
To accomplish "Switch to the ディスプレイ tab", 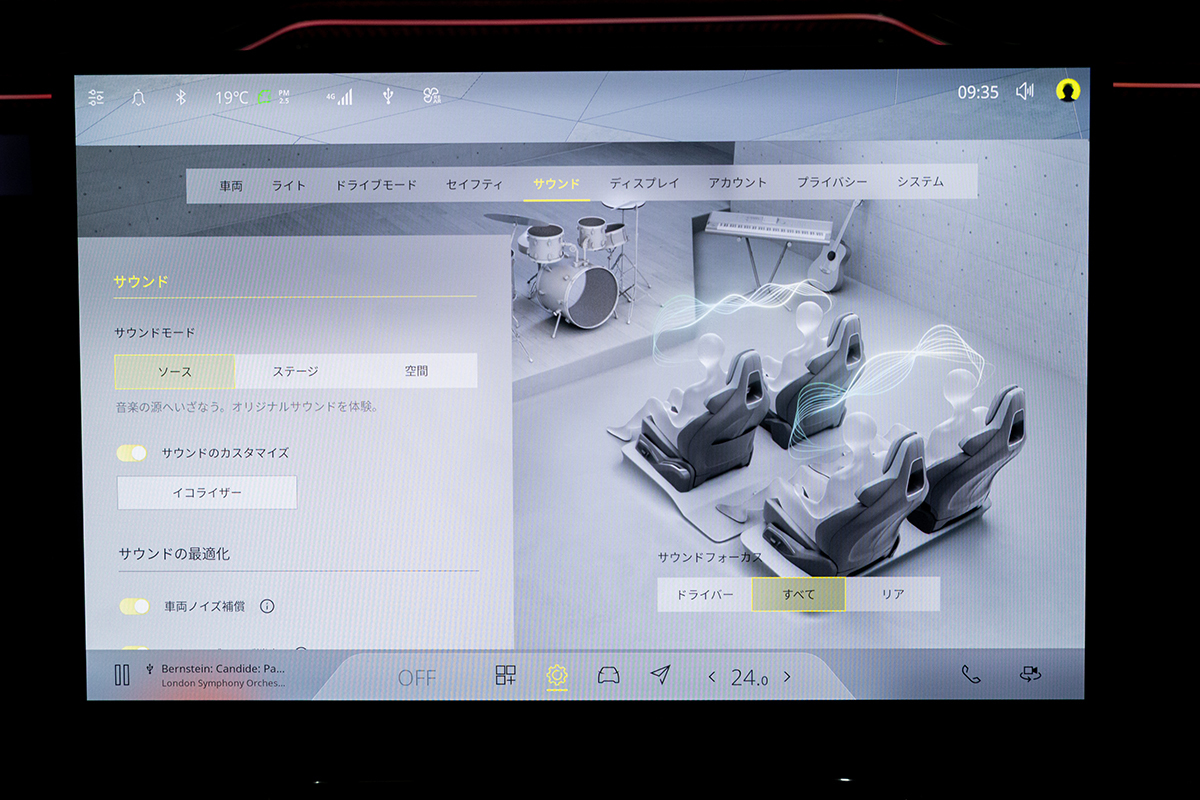I will (x=644, y=183).
